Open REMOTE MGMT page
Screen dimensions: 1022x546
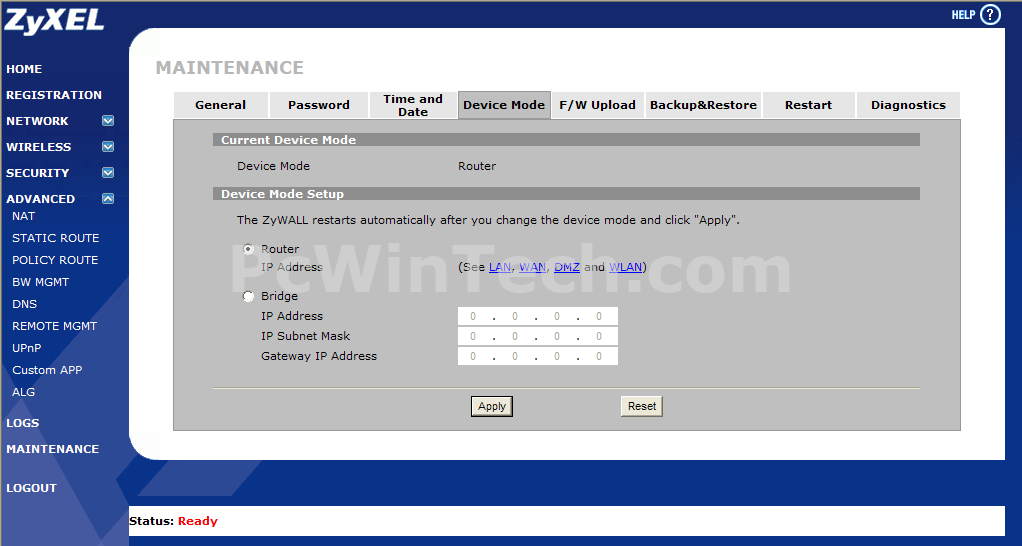pos(54,326)
